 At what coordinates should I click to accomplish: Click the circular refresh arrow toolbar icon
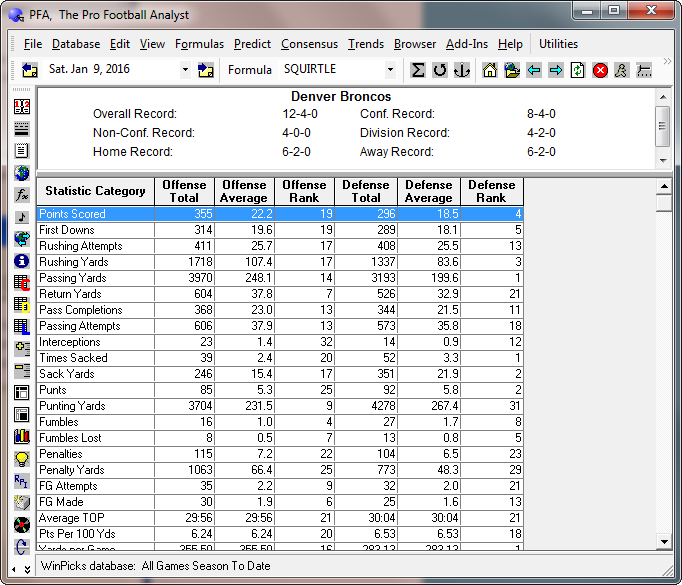click(x=440, y=70)
